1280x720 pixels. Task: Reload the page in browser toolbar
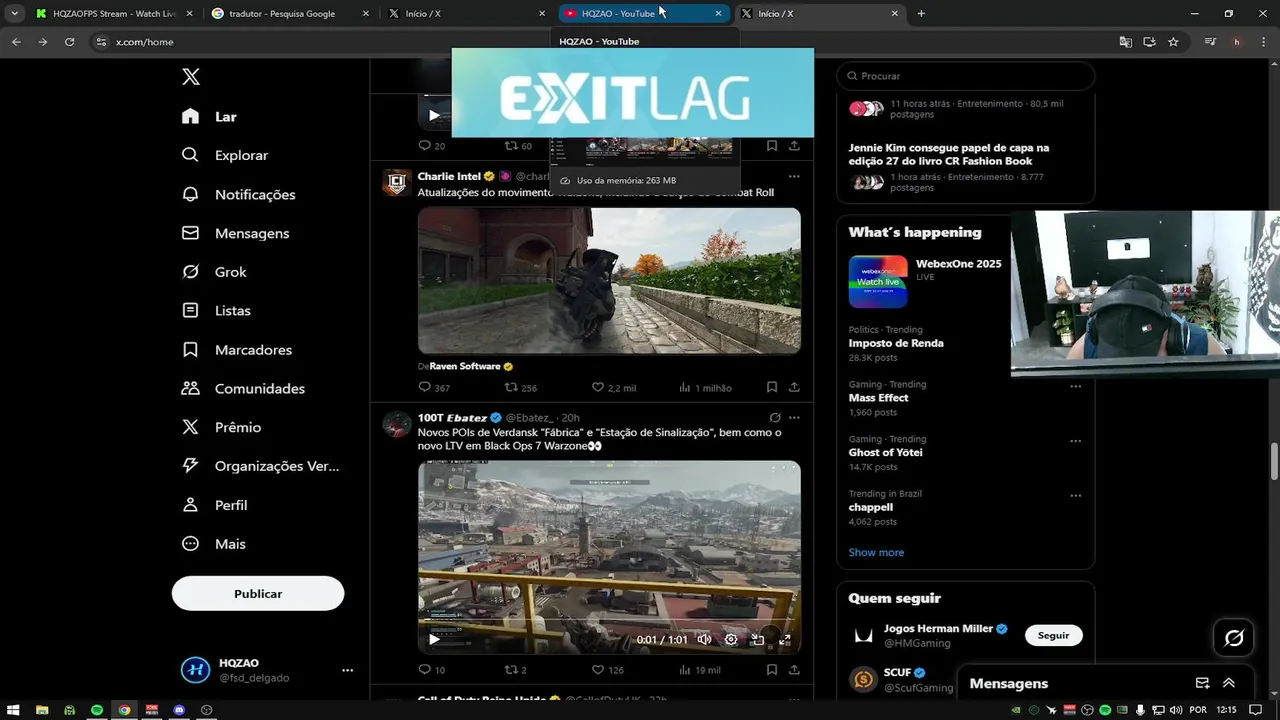click(x=69, y=42)
